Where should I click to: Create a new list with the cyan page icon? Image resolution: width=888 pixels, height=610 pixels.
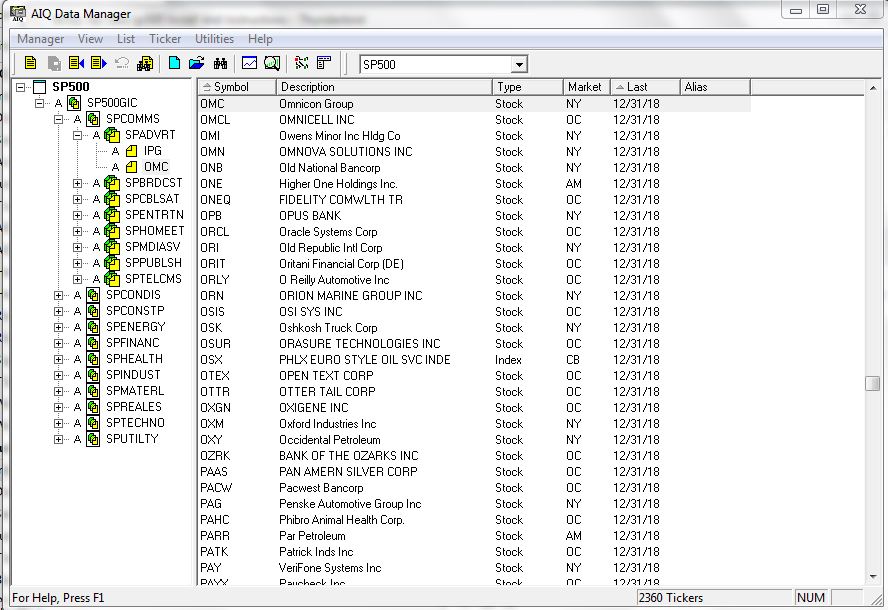[174, 63]
